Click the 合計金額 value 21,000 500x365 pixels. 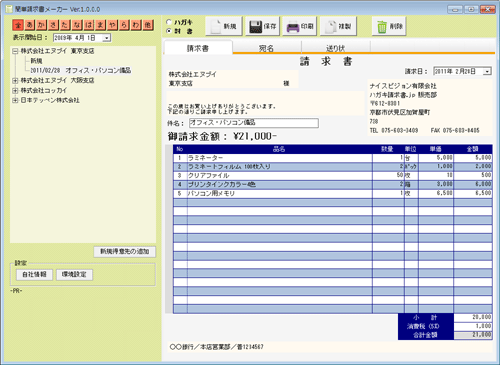(473, 335)
